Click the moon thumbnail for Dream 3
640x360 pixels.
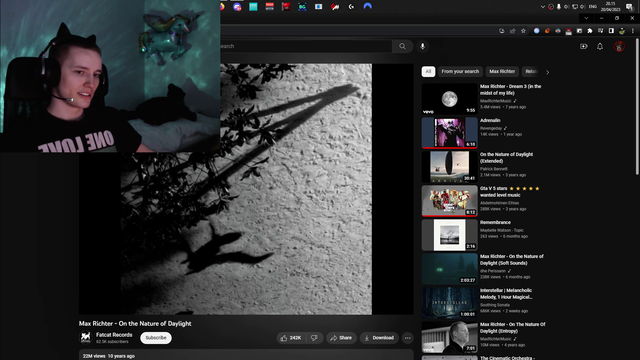(449, 99)
